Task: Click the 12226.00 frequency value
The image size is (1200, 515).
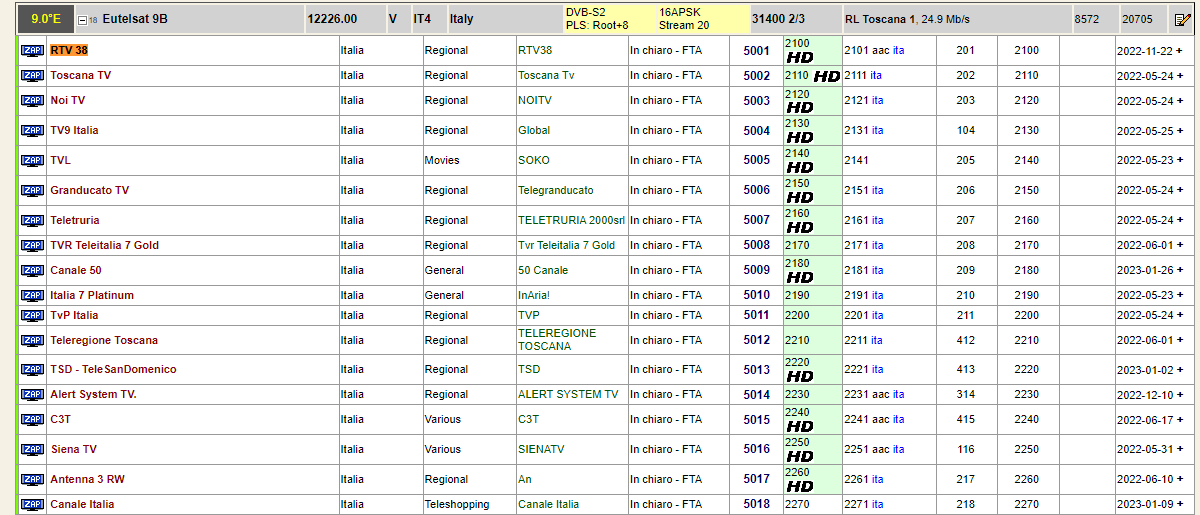Action: click(x=332, y=18)
